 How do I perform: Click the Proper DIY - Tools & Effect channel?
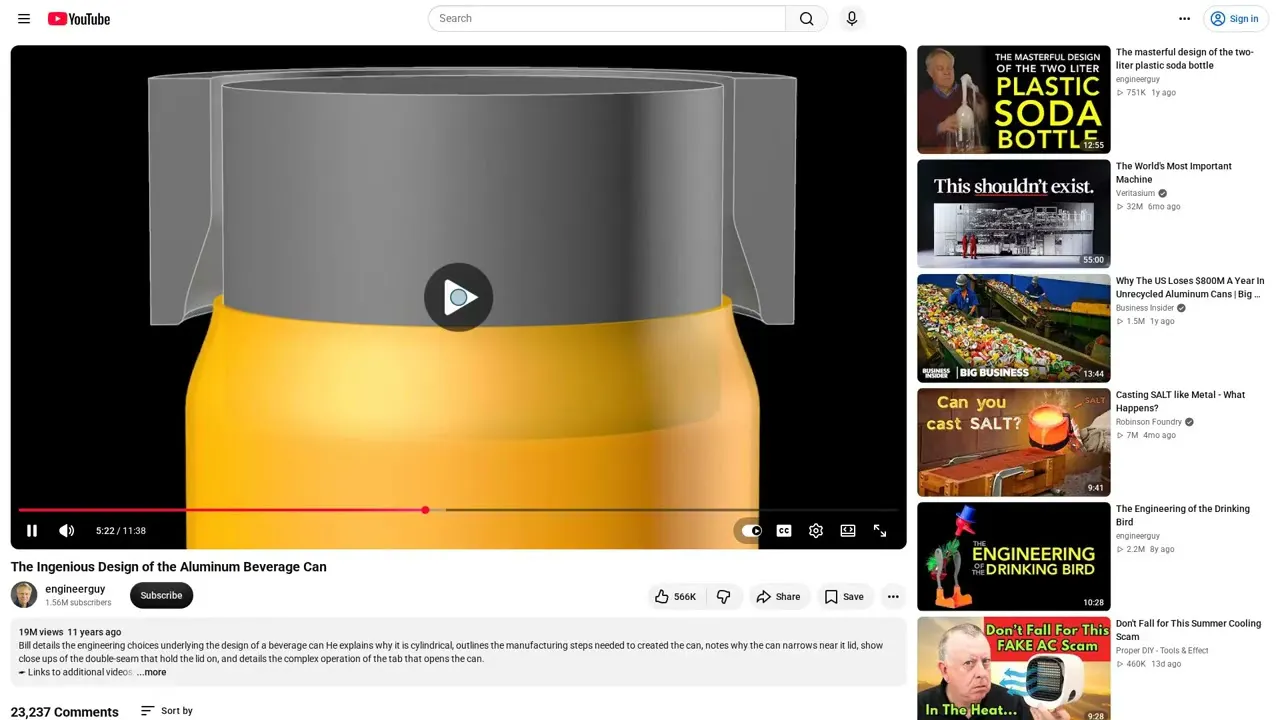click(1162, 651)
